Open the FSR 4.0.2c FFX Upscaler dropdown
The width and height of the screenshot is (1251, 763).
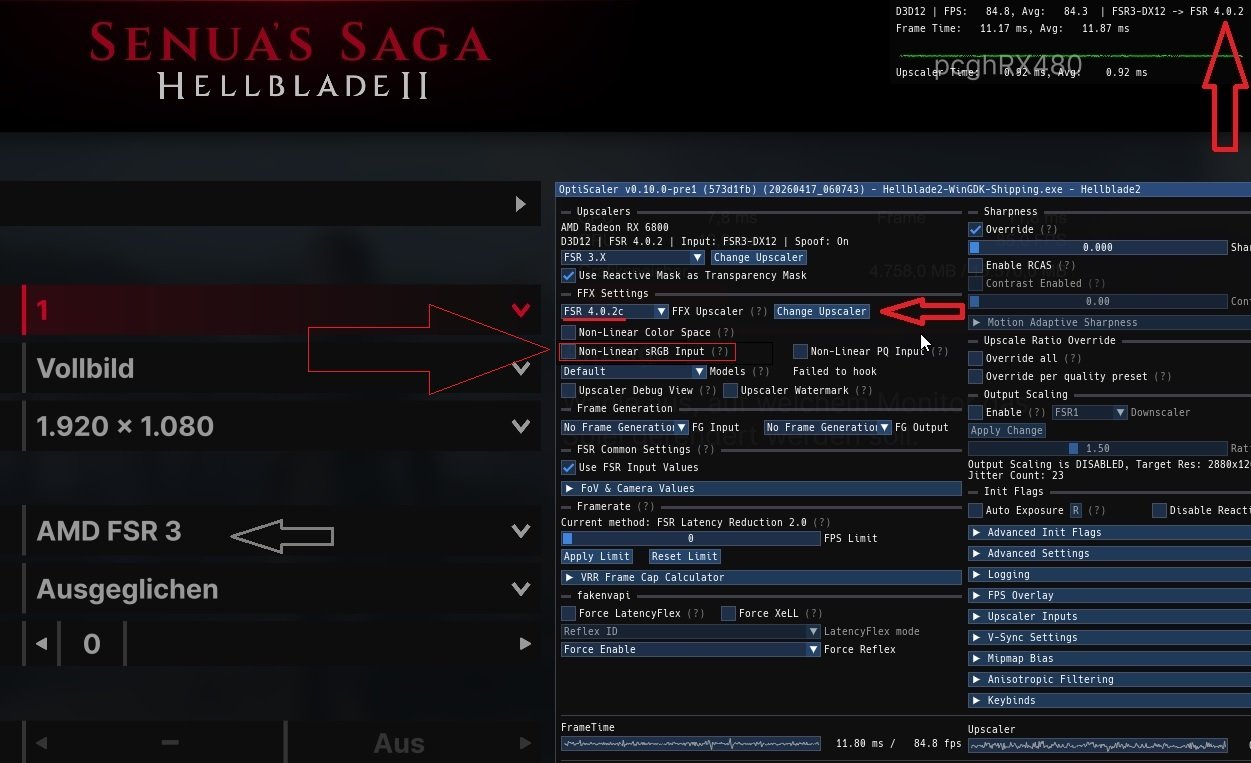615,311
